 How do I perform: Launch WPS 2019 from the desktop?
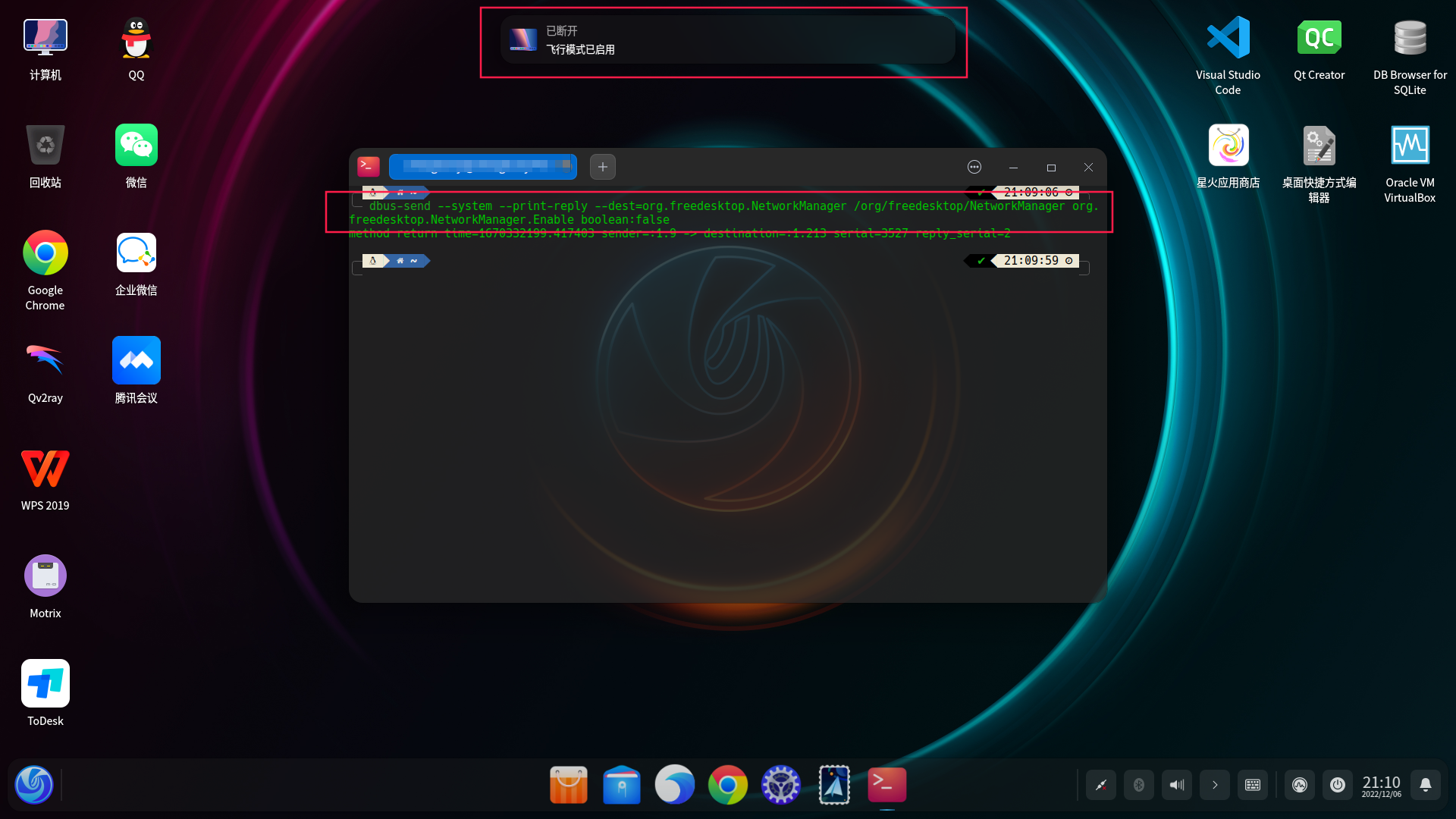45,468
